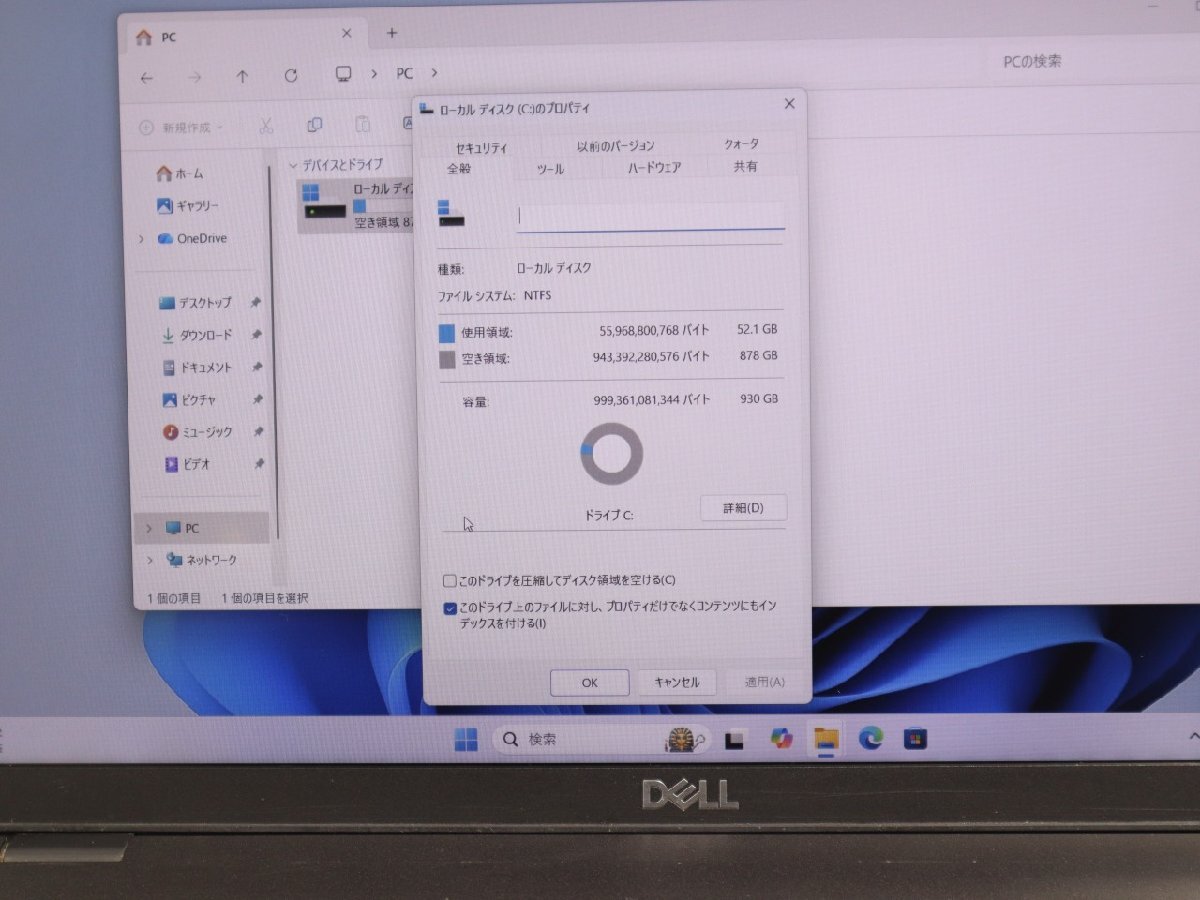Viewport: 1200px width, 900px height.
Task: Click the Copy icon in Explorer toolbar
Action: coord(315,125)
